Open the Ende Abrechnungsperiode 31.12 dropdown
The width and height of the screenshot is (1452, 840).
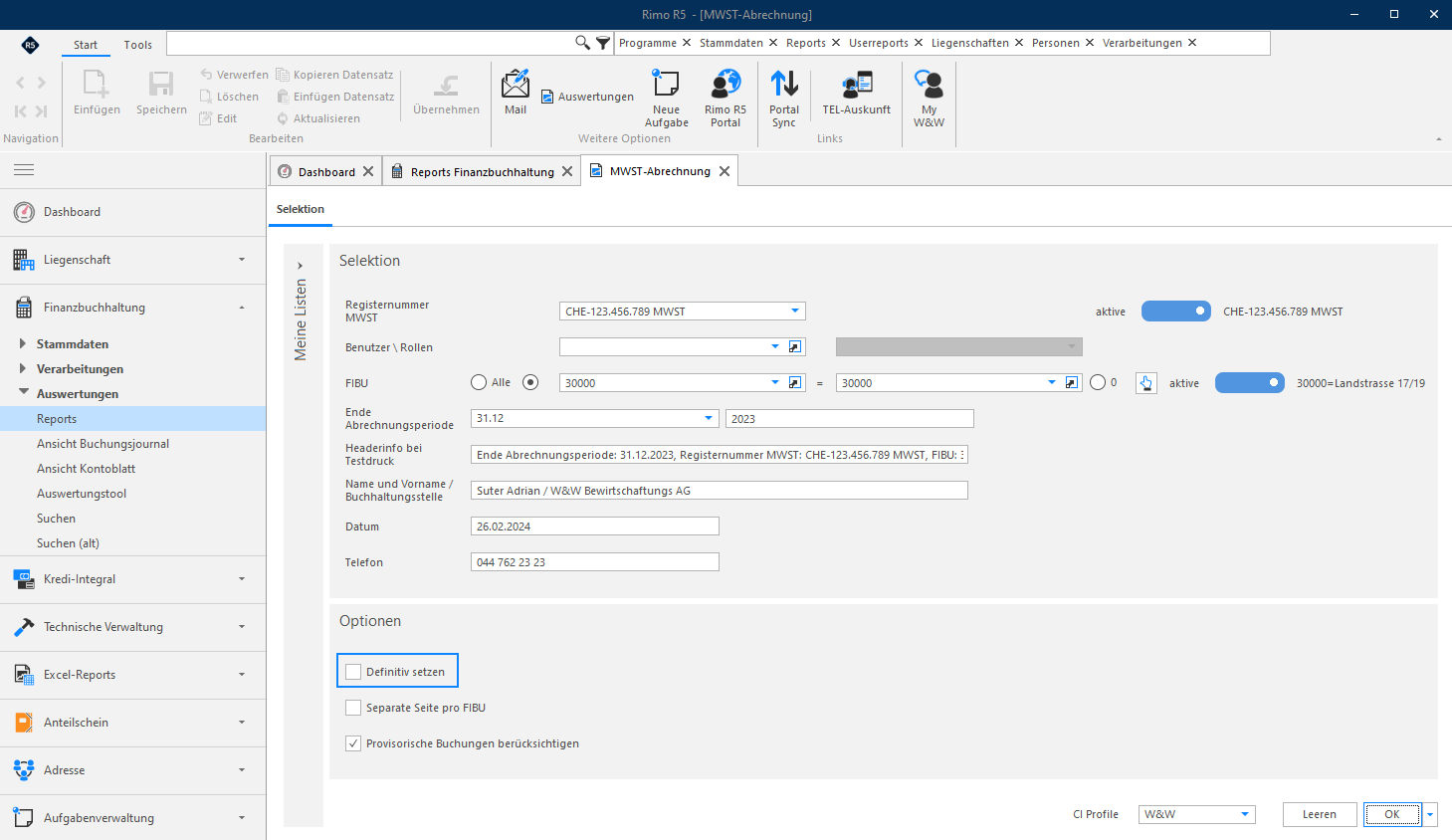click(x=709, y=418)
